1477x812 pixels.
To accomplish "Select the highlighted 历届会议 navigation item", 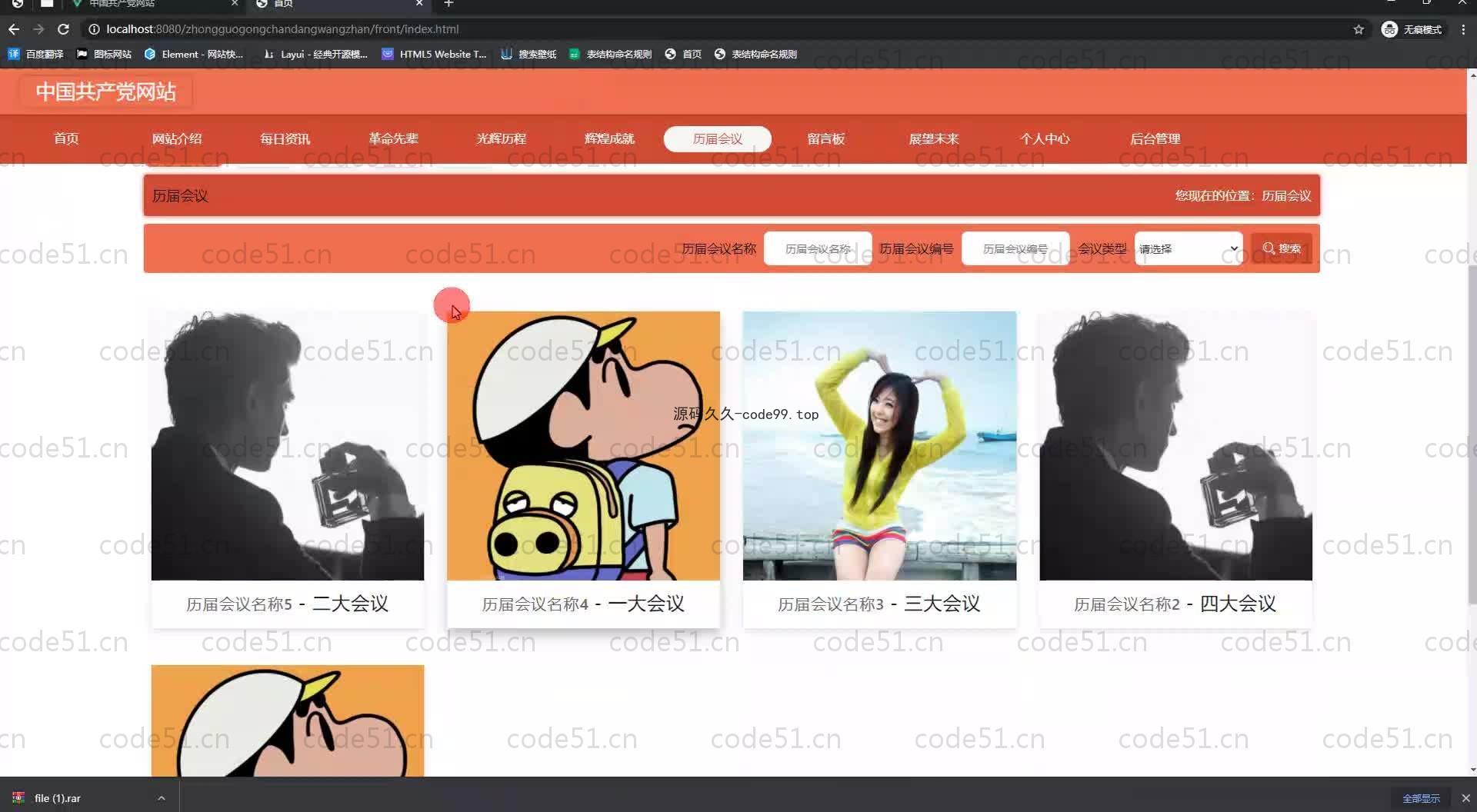I will 718,138.
